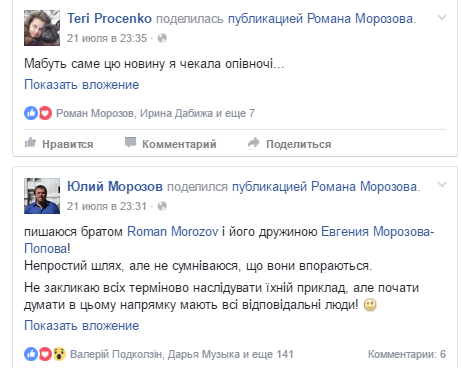
Task: Open Евгения Морозова-Попова tagged profile
Action: click(229, 240)
